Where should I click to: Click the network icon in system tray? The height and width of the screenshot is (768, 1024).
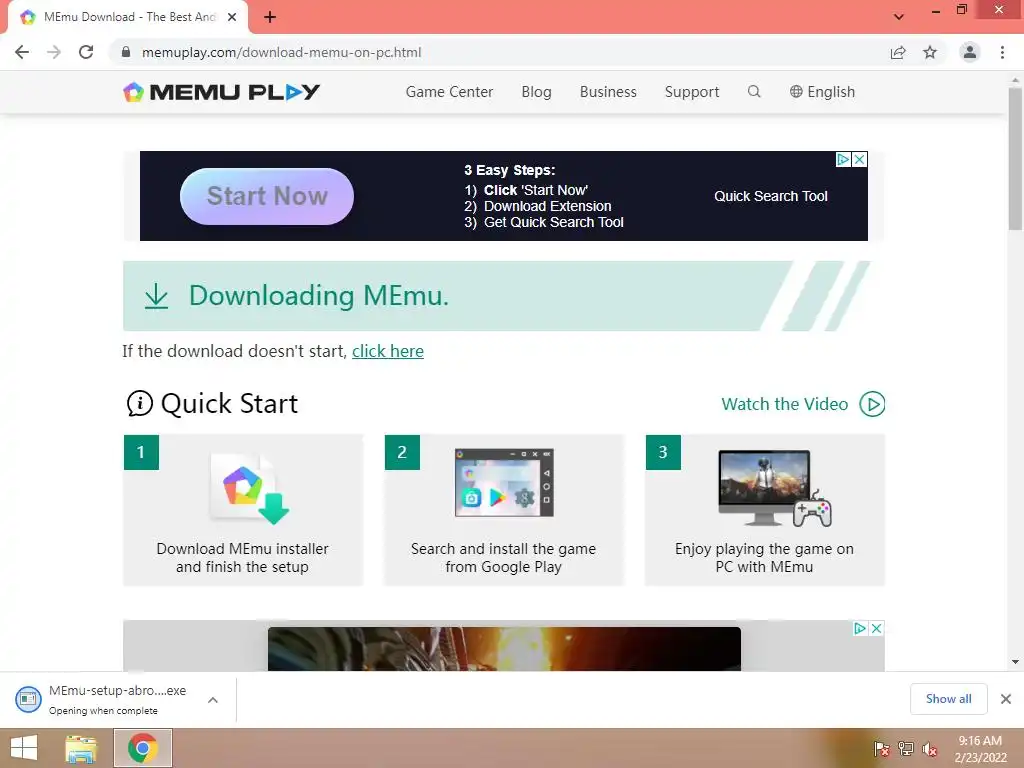(906, 749)
